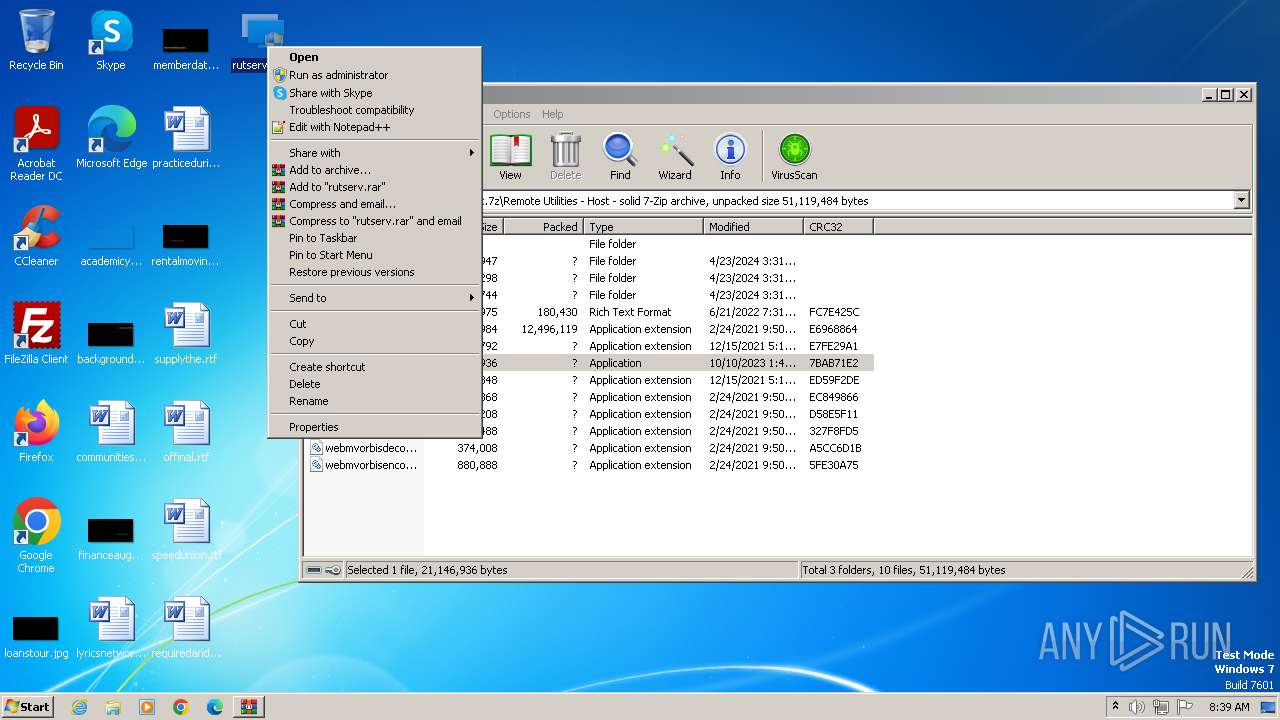Select Restore previous versions
This screenshot has height=720, width=1280.
pyautogui.click(x=375, y=272)
